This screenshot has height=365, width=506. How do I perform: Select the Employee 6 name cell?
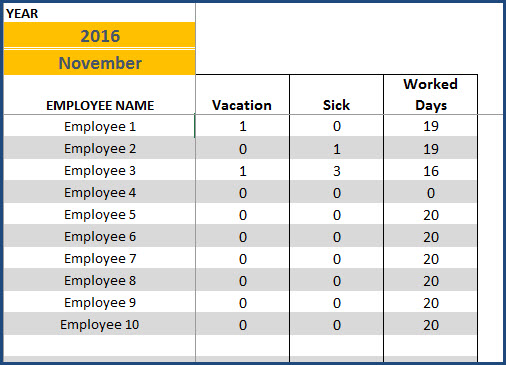100,236
